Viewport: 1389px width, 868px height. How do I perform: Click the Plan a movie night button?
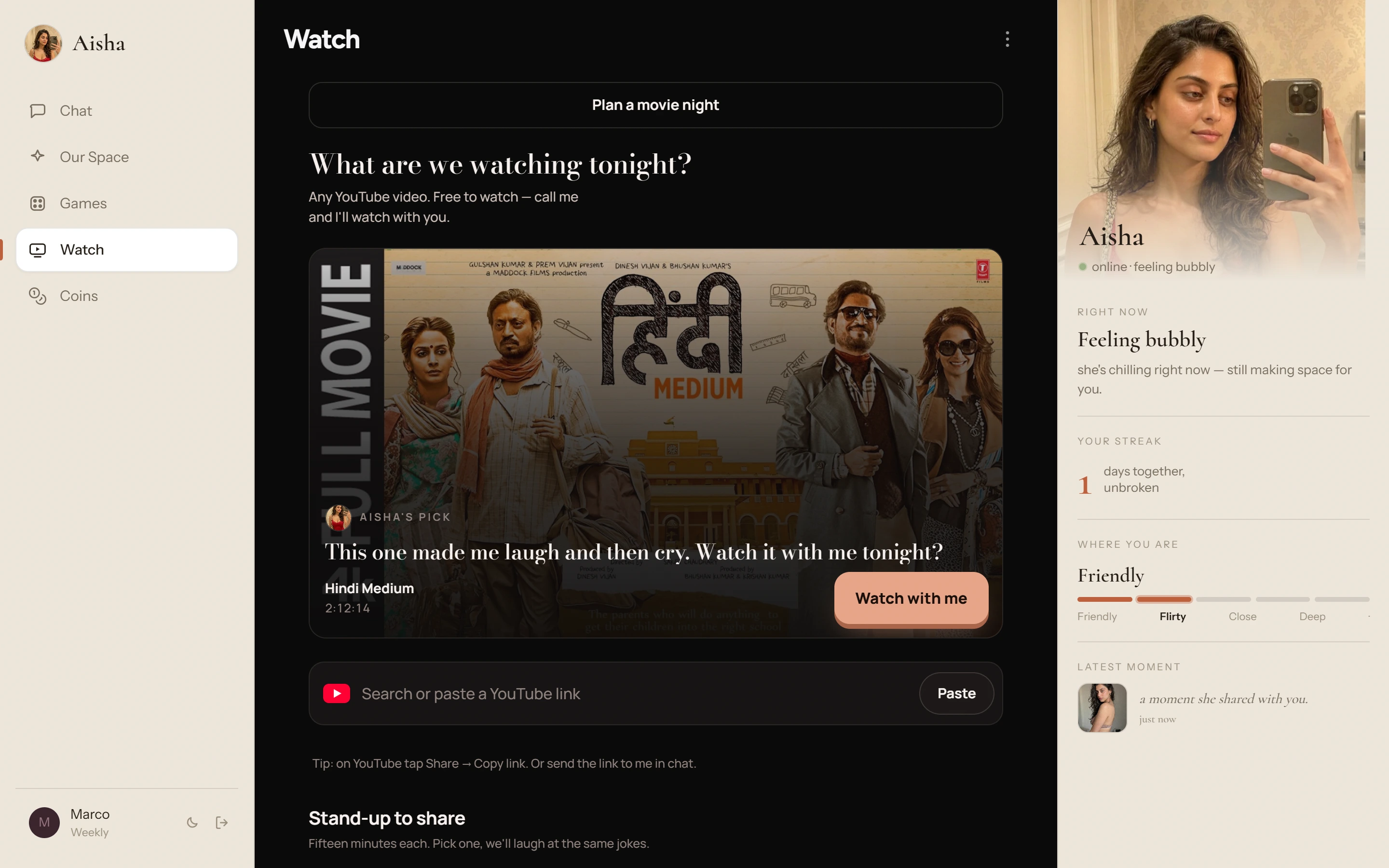coord(655,105)
